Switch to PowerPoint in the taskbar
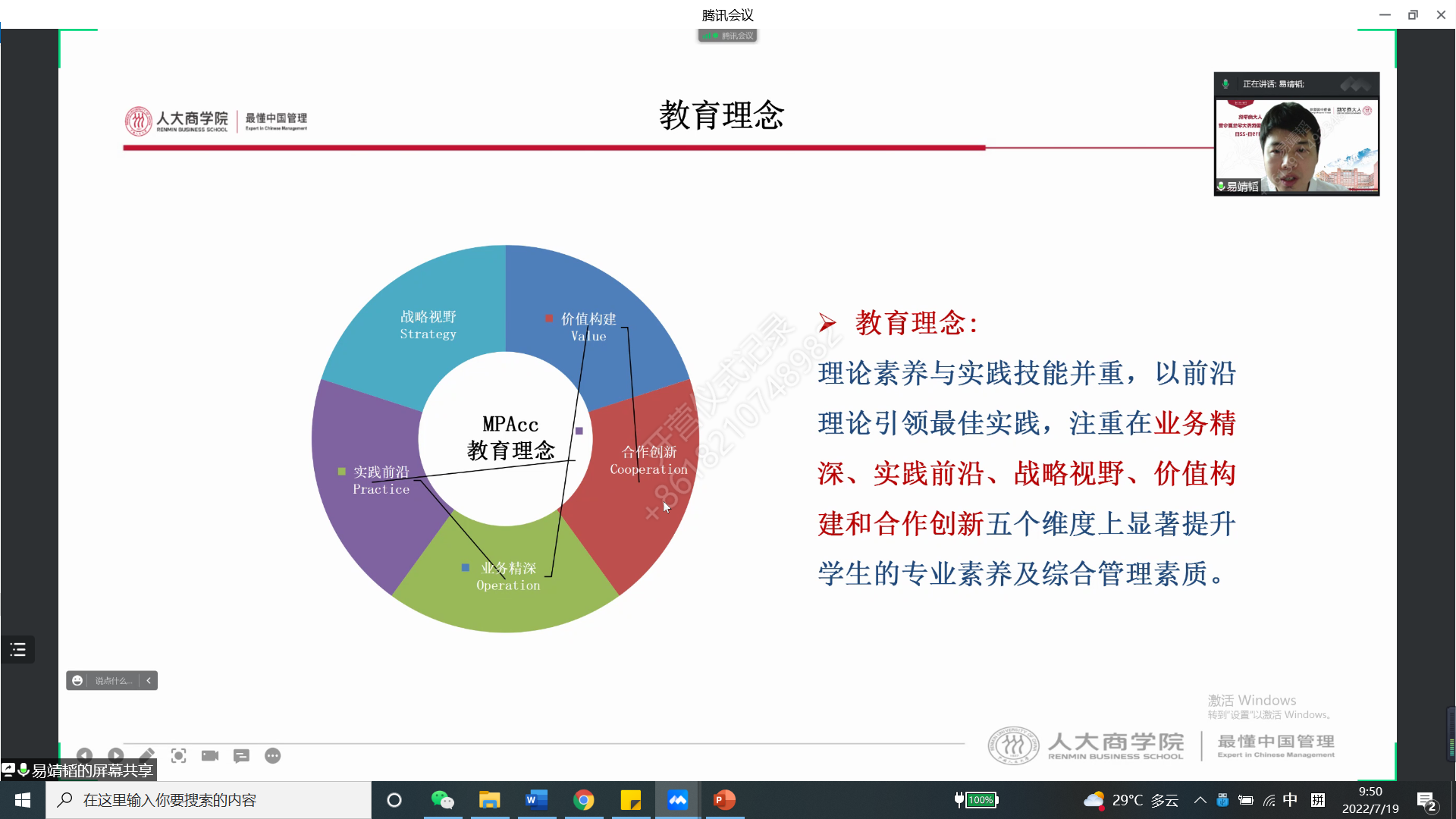 click(724, 800)
